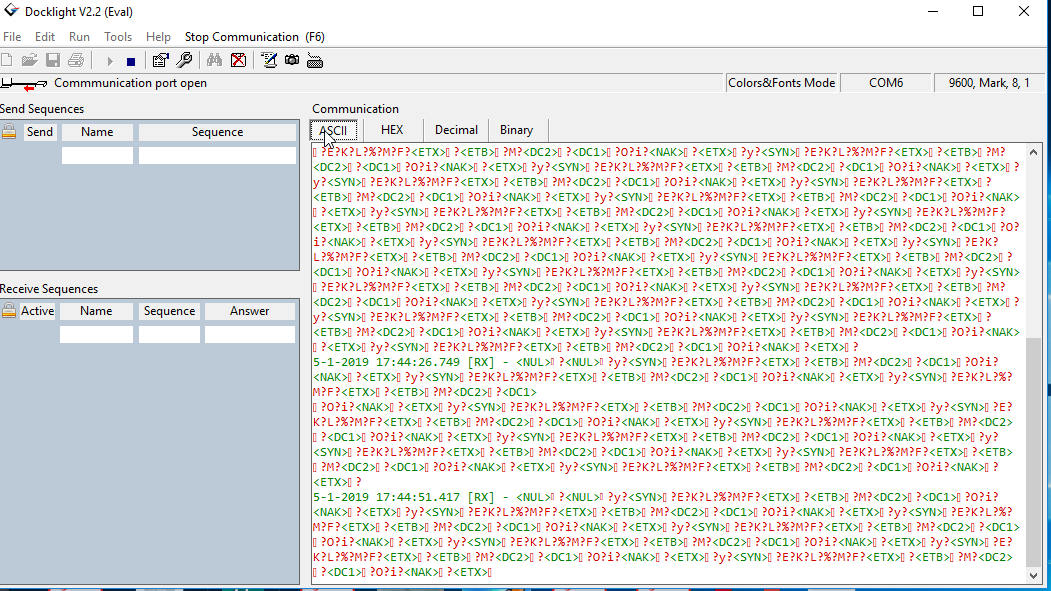This screenshot has width=1051, height=591.
Task: Click the Print toolbar icon
Action: click(76, 60)
